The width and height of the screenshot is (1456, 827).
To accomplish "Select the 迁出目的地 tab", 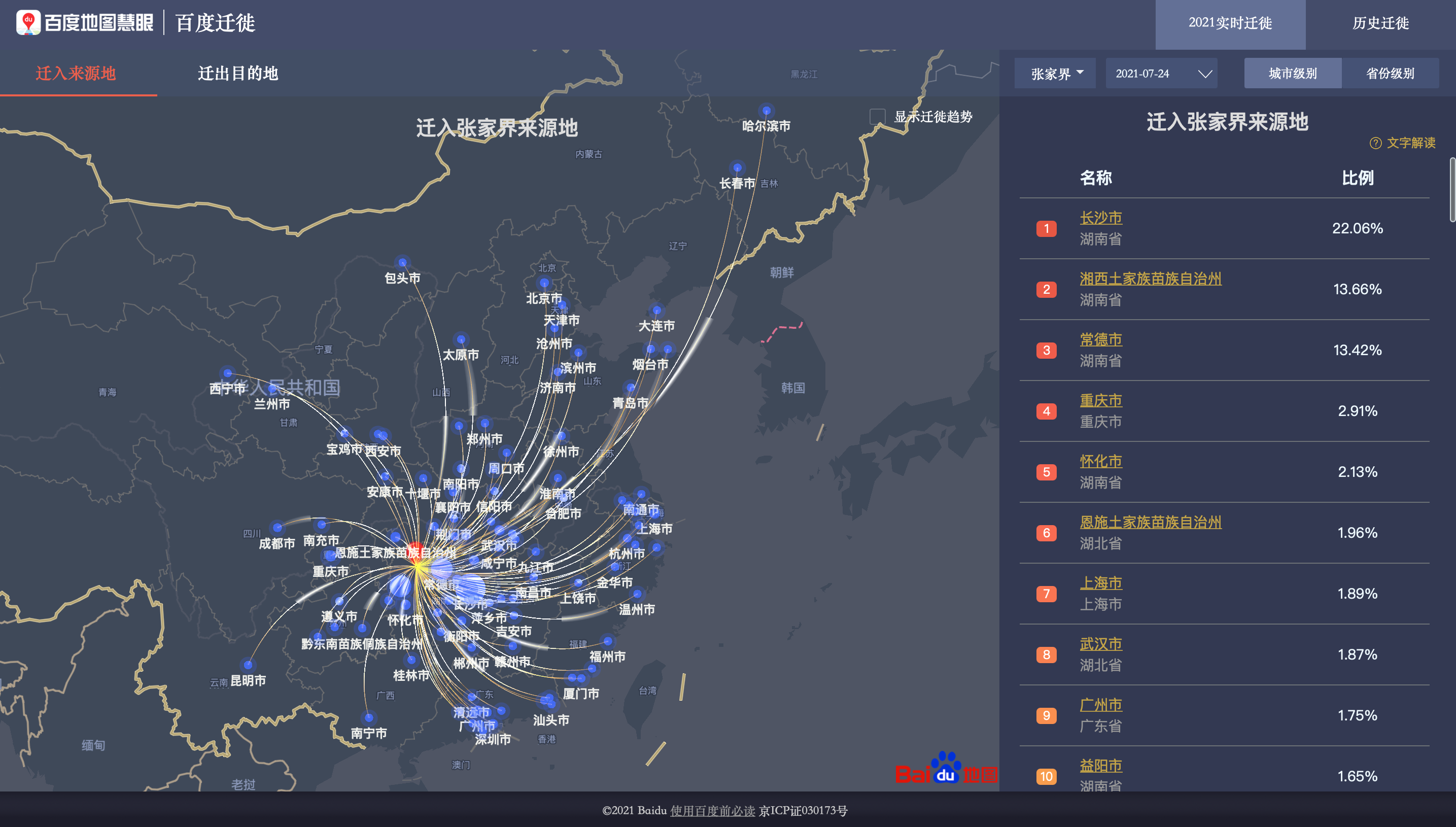I will pyautogui.click(x=238, y=73).
